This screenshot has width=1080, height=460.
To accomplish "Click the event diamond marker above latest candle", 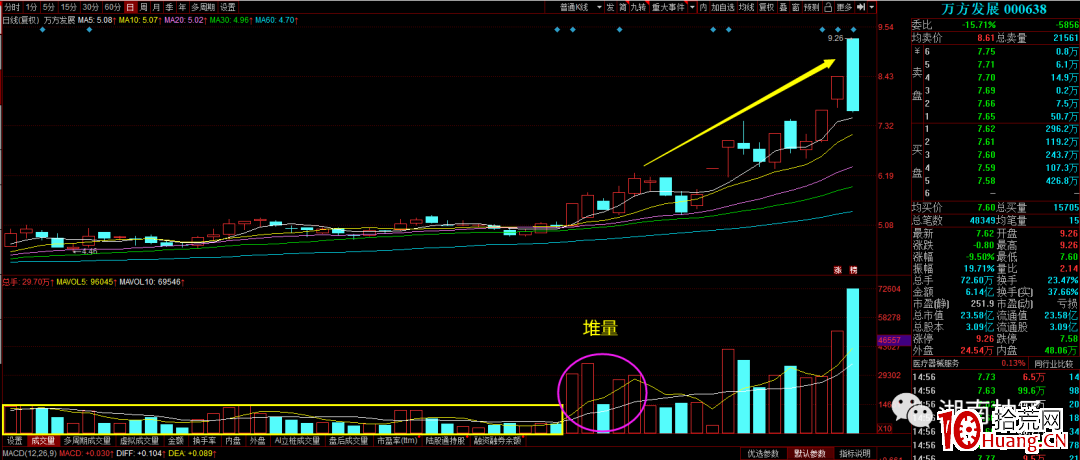I will coord(853,30).
